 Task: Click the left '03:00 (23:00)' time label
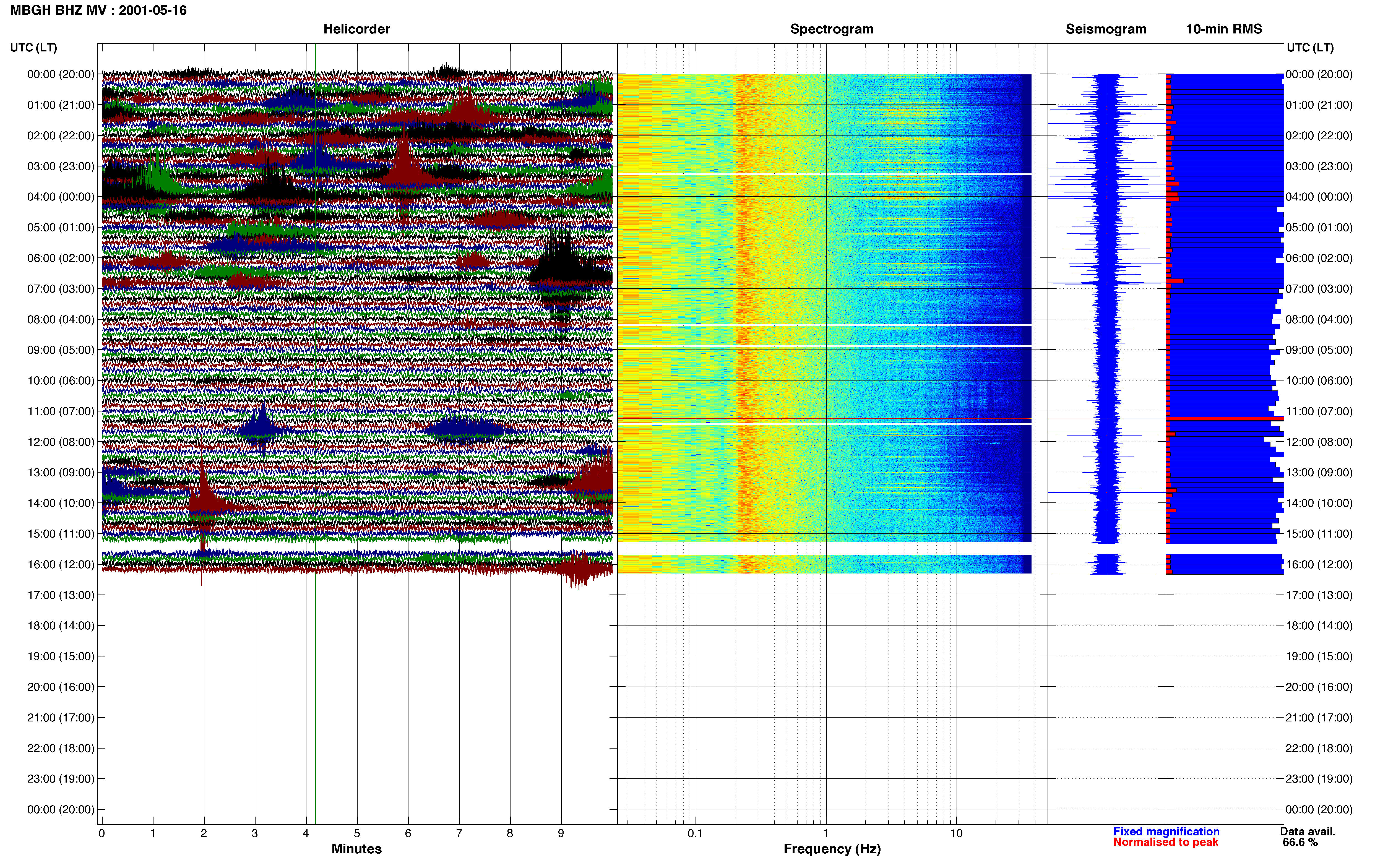click(x=60, y=166)
